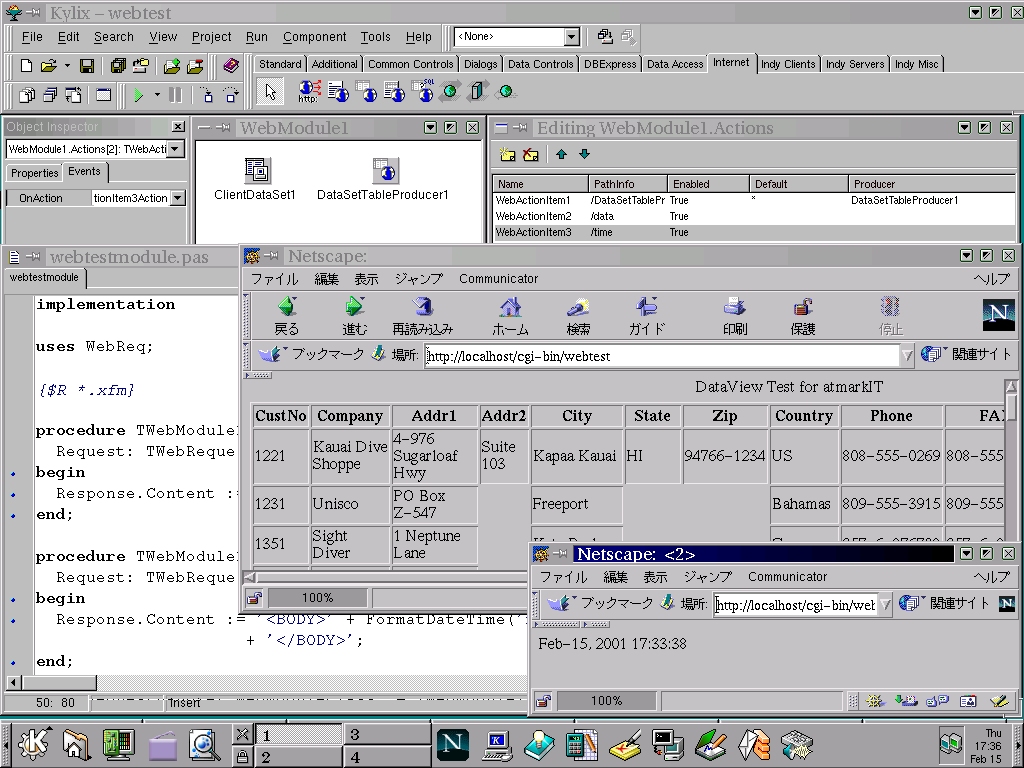Open the dropdown arrow next to Open icon

coord(67,65)
